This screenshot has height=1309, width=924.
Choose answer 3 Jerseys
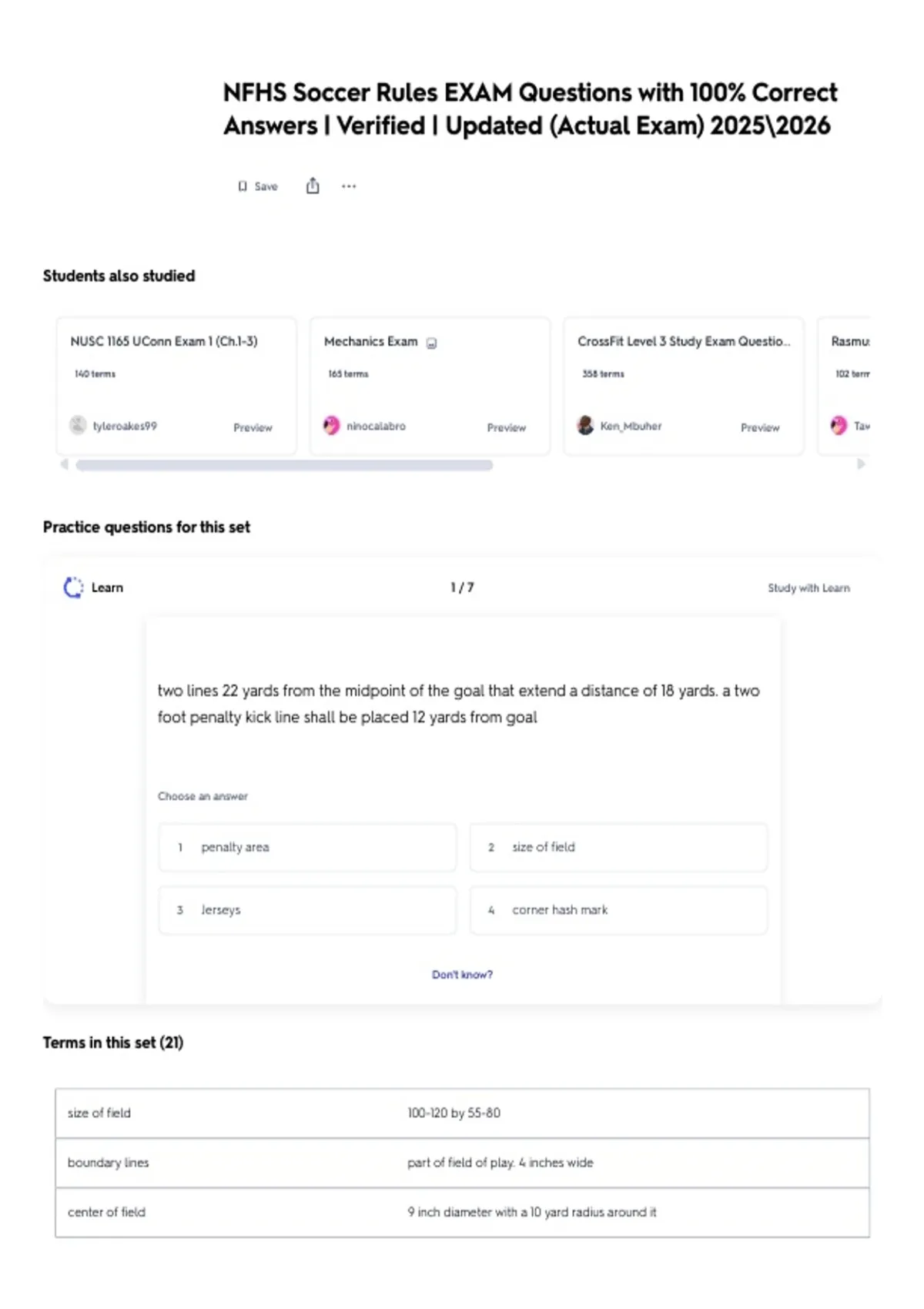pyautogui.click(x=307, y=910)
